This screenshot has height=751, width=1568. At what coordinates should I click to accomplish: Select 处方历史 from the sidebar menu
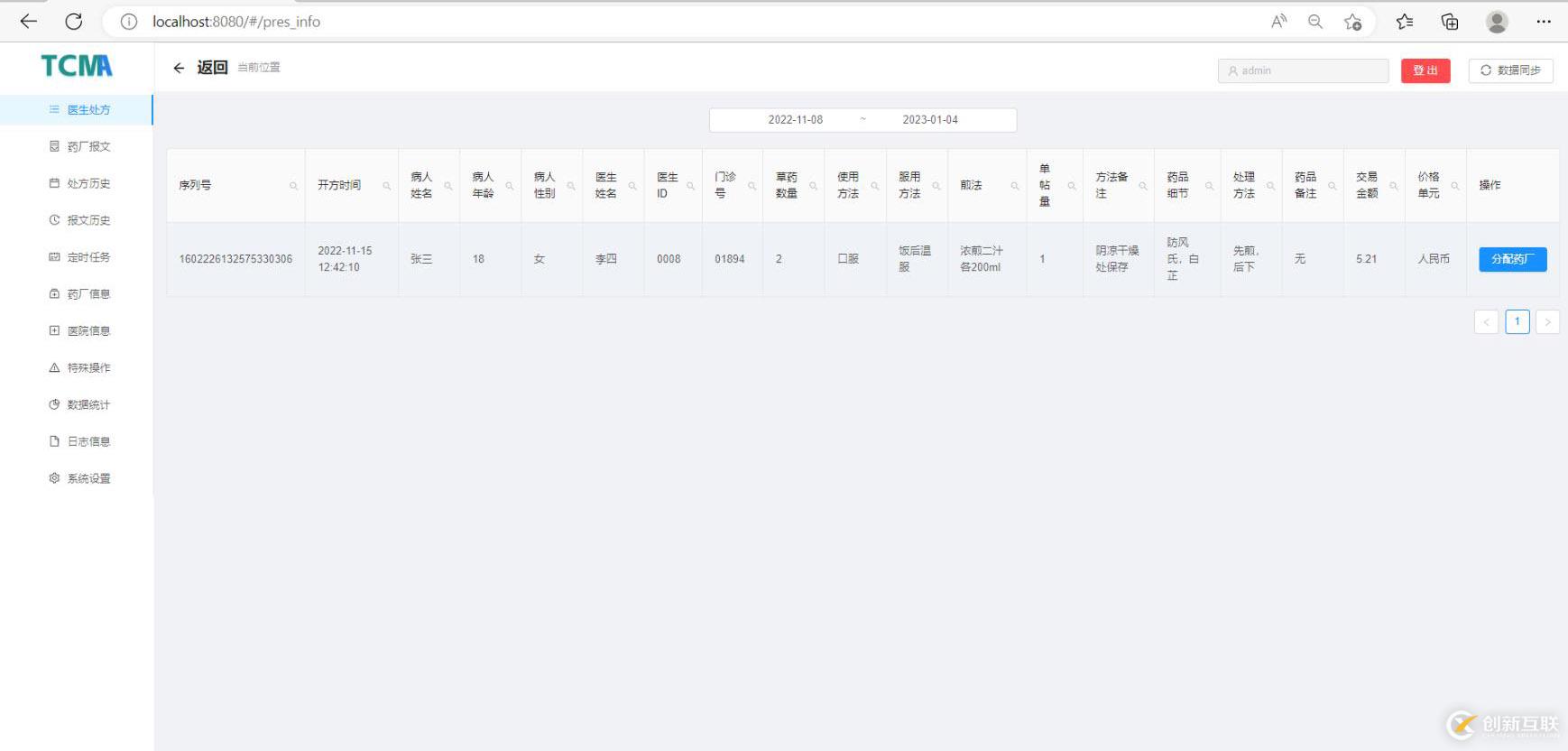pyautogui.click(x=88, y=183)
